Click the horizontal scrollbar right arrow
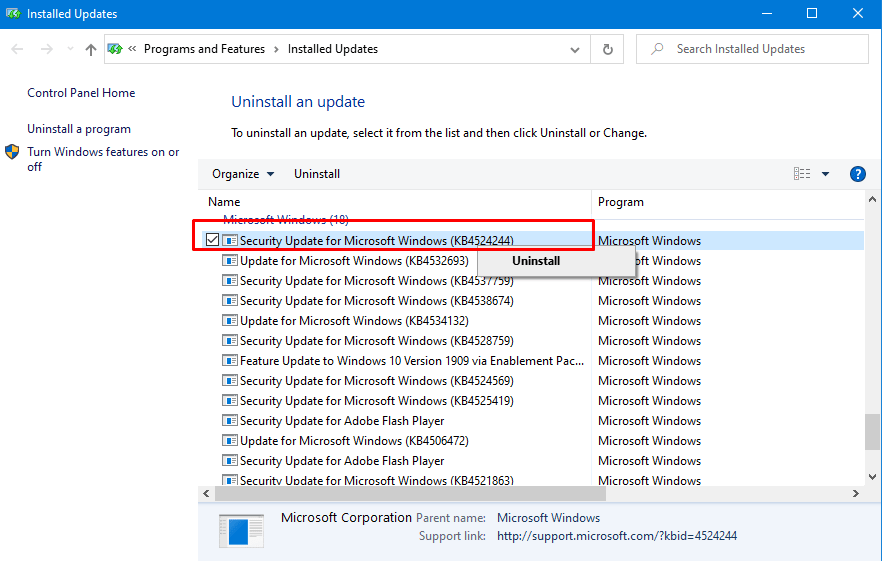Viewport: 882px width, 561px height. 856,493
